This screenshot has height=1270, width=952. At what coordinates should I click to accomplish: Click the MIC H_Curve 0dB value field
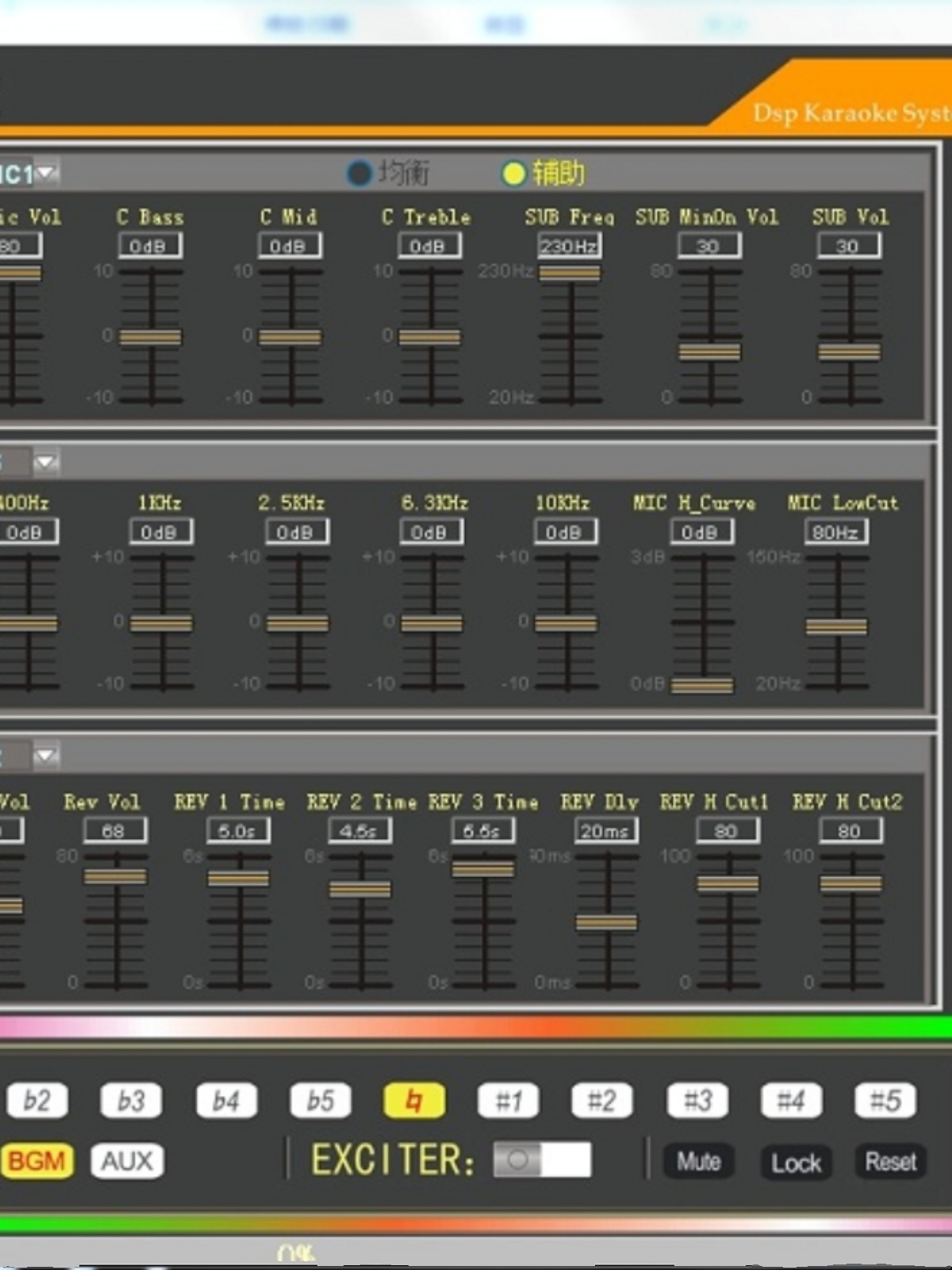click(702, 532)
